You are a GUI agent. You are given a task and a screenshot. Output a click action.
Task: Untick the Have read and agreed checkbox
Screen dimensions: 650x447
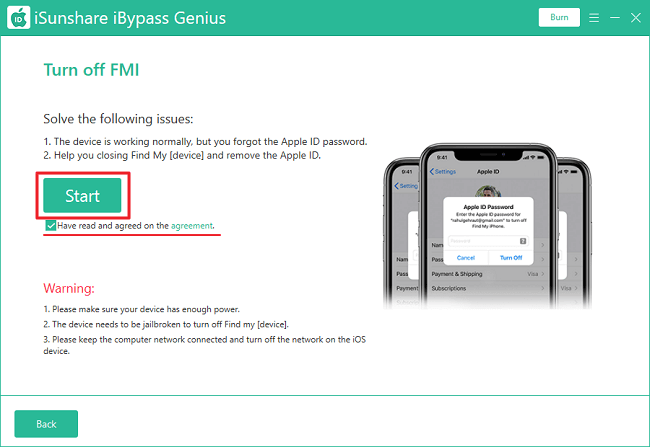pyautogui.click(x=51, y=226)
